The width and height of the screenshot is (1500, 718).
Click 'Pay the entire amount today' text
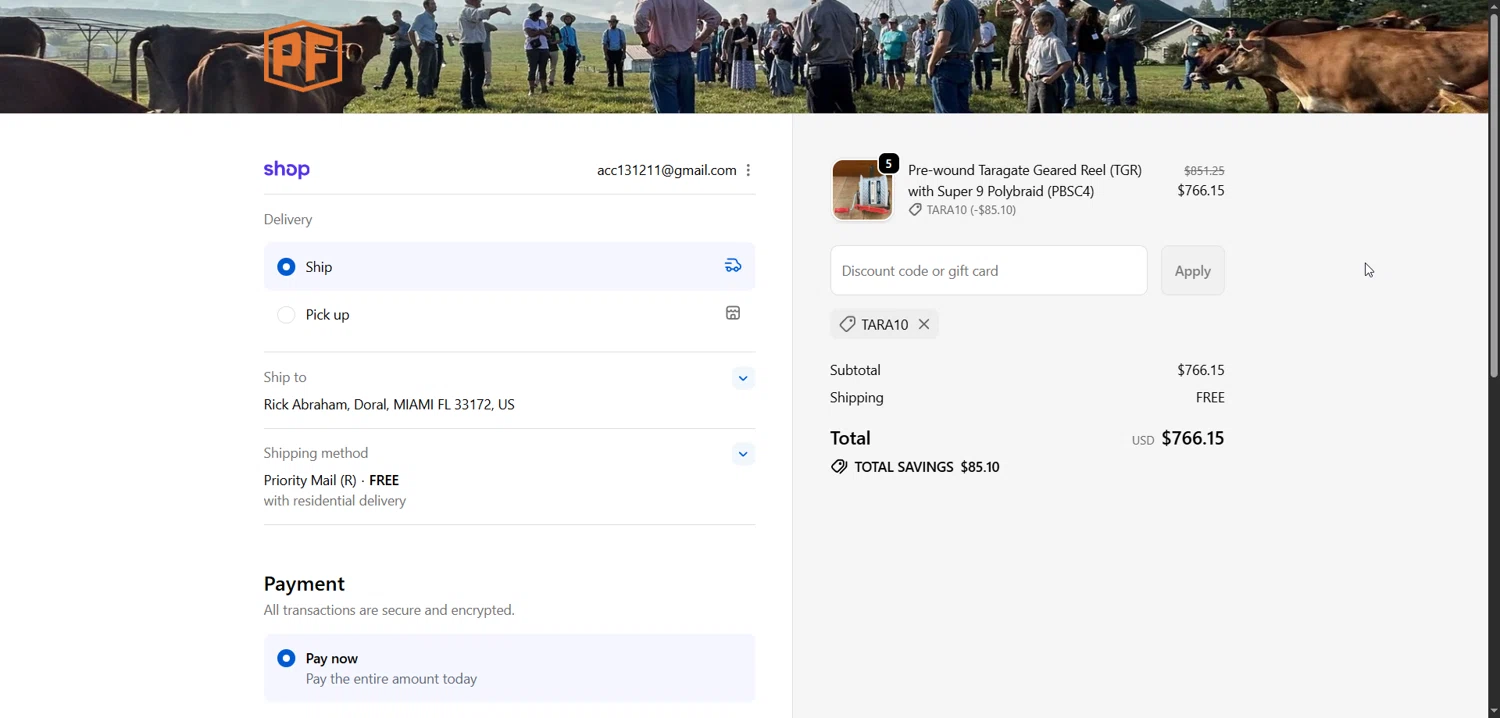pos(391,679)
